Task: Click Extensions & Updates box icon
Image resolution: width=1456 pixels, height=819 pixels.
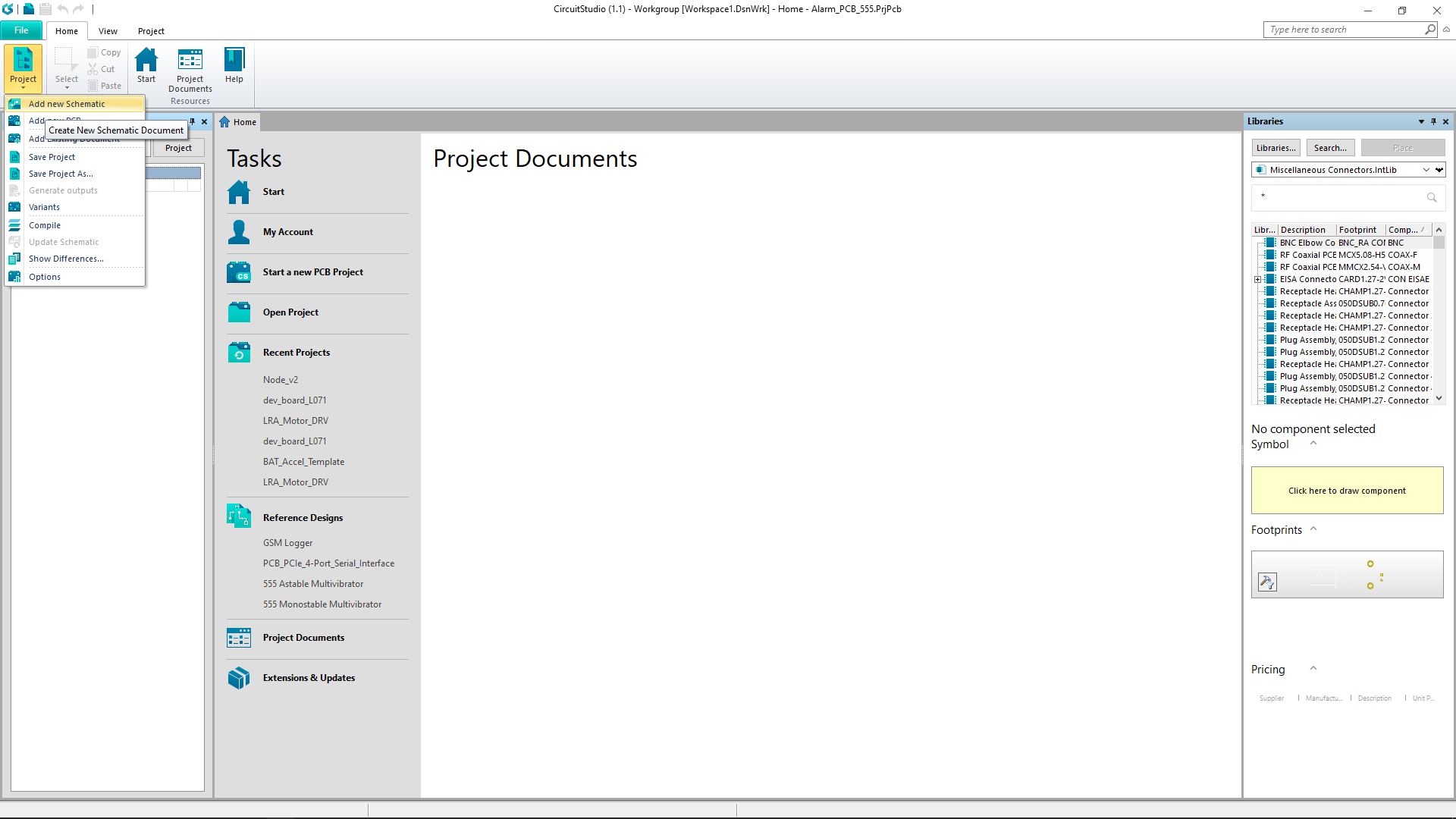Action: click(239, 678)
